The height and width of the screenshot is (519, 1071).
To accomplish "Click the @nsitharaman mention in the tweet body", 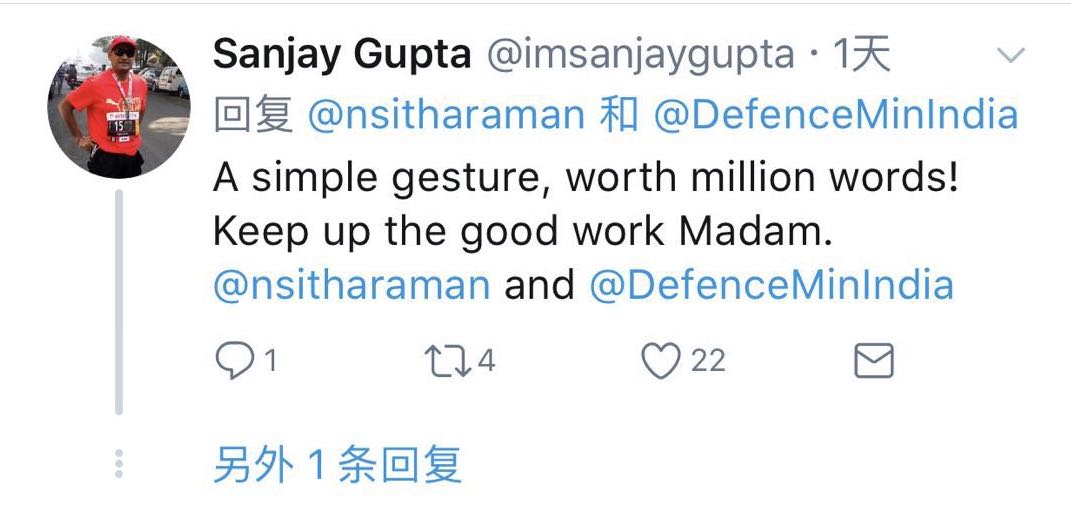I will (351, 286).
